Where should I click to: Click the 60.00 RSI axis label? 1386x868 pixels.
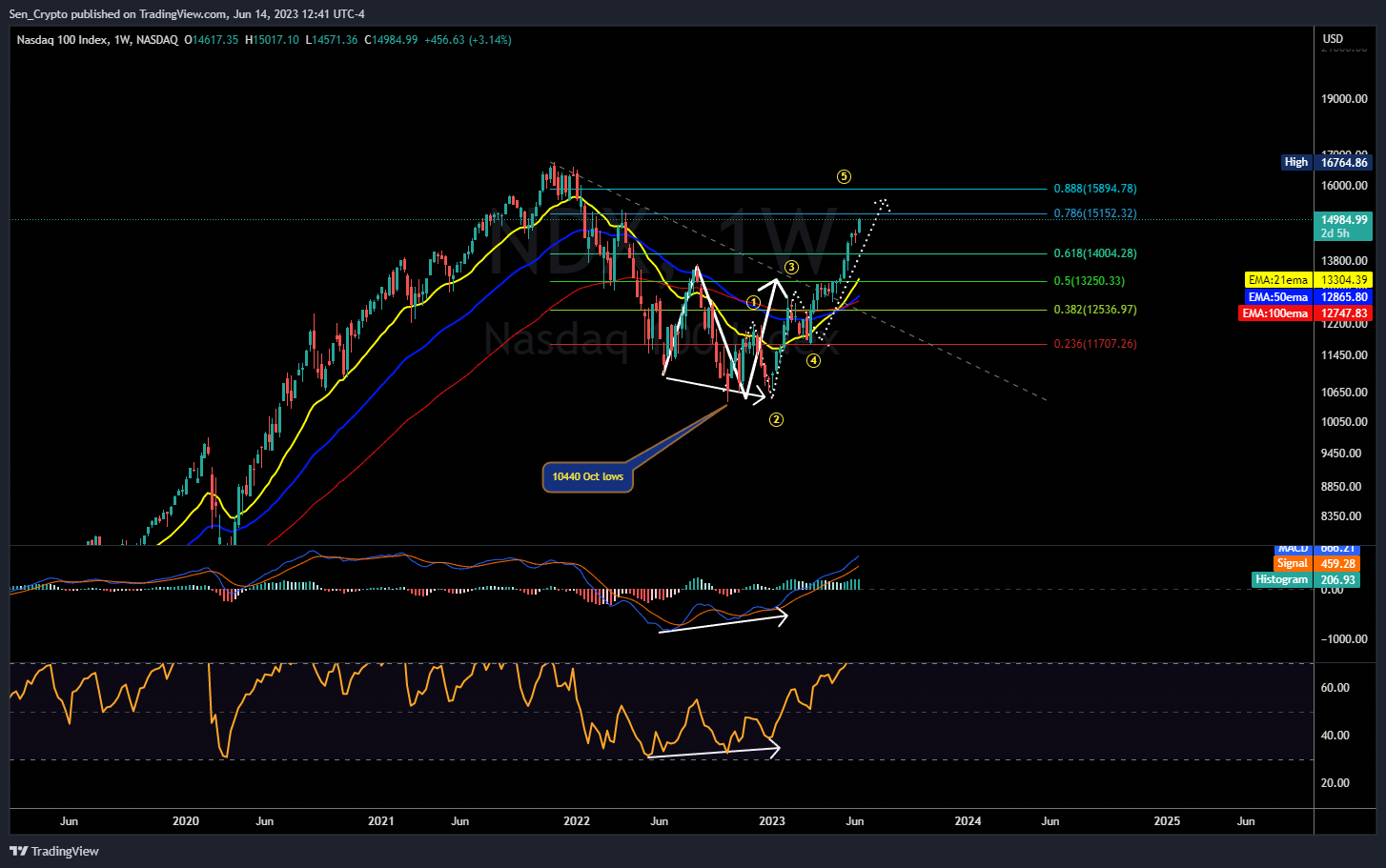[x=1335, y=688]
